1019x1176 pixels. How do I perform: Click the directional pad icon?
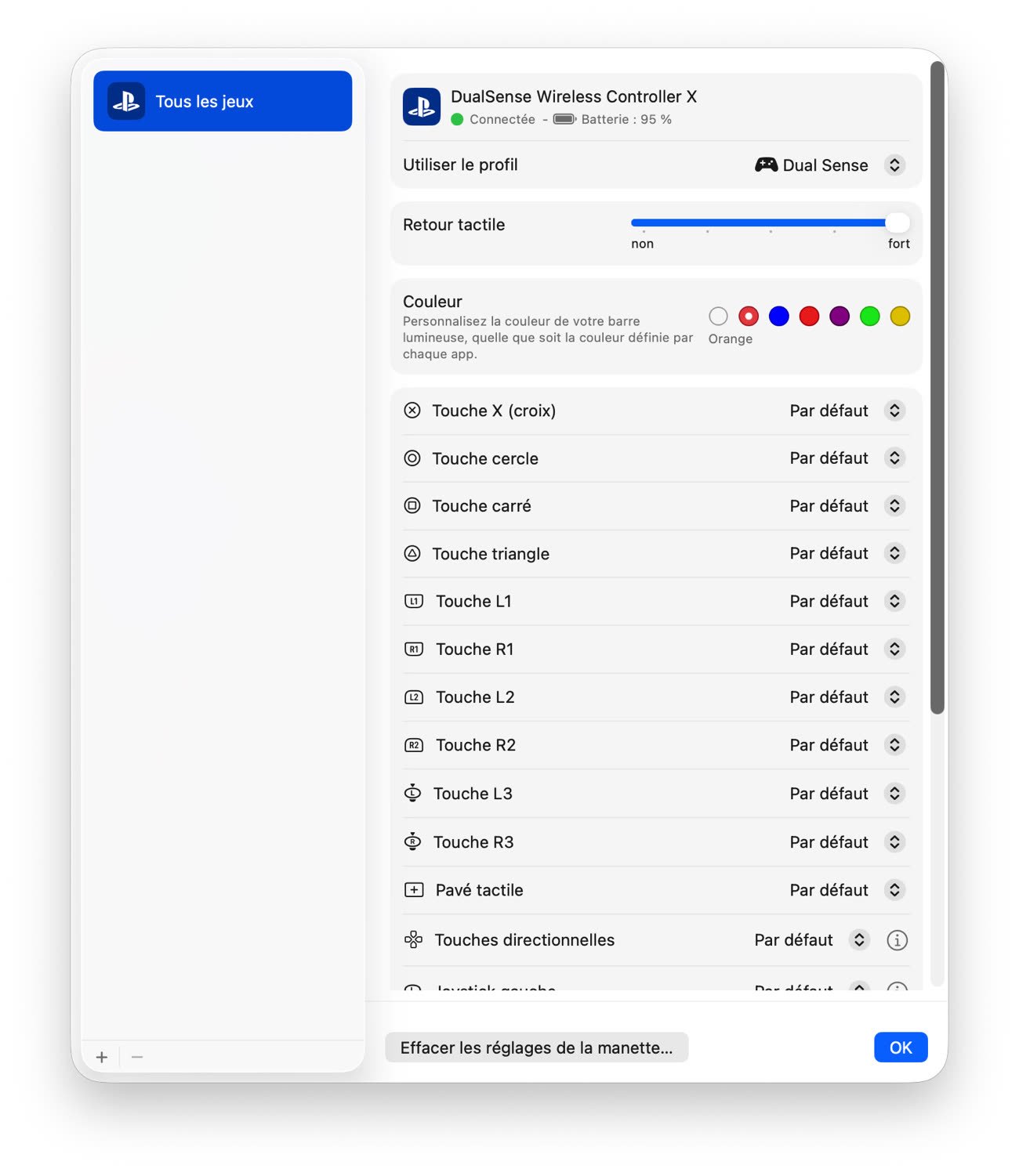pos(413,939)
